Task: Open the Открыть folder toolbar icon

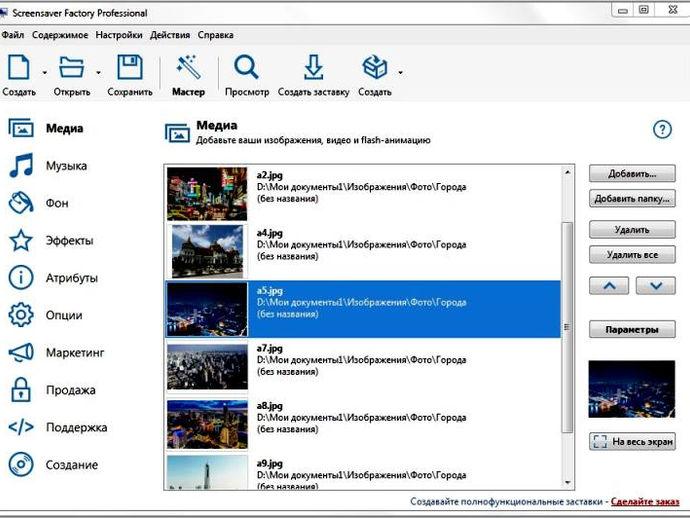Action: pos(72,67)
